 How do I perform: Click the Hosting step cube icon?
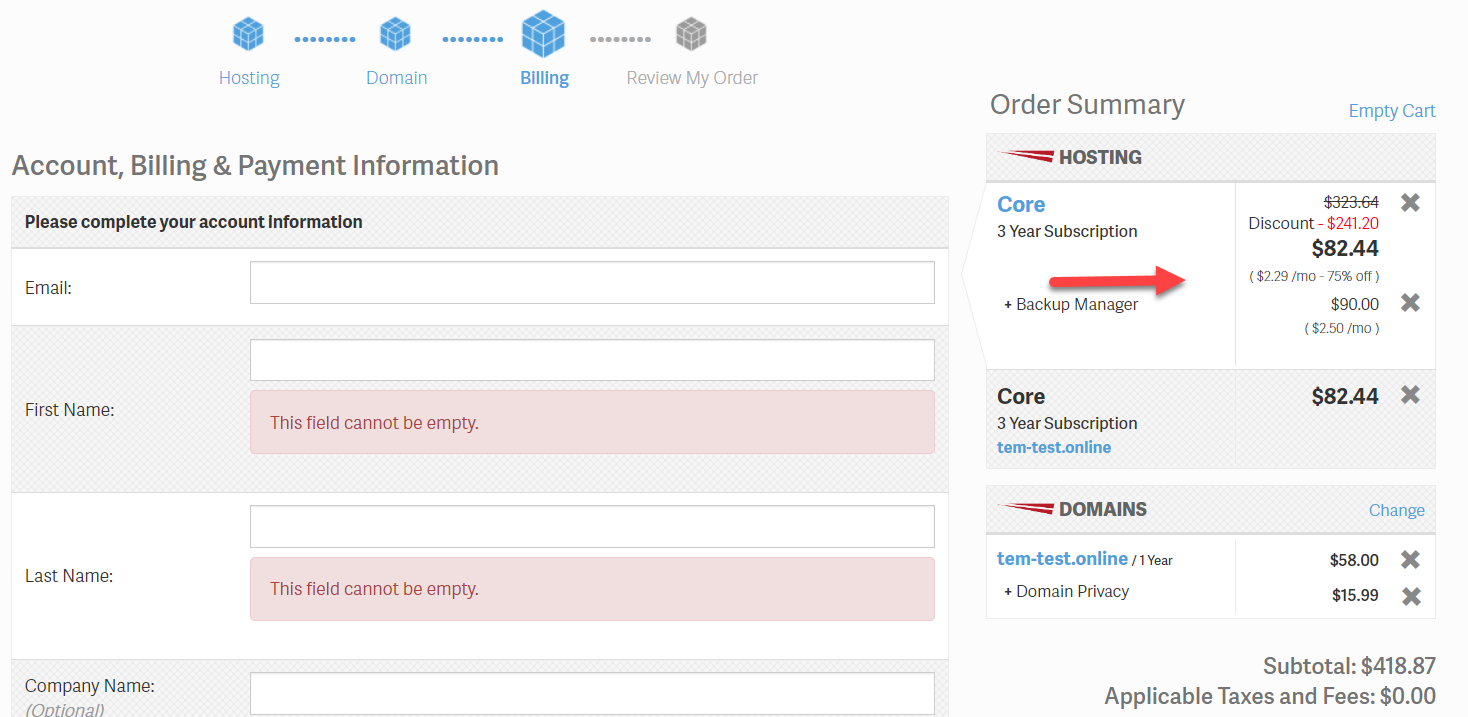(x=248, y=35)
